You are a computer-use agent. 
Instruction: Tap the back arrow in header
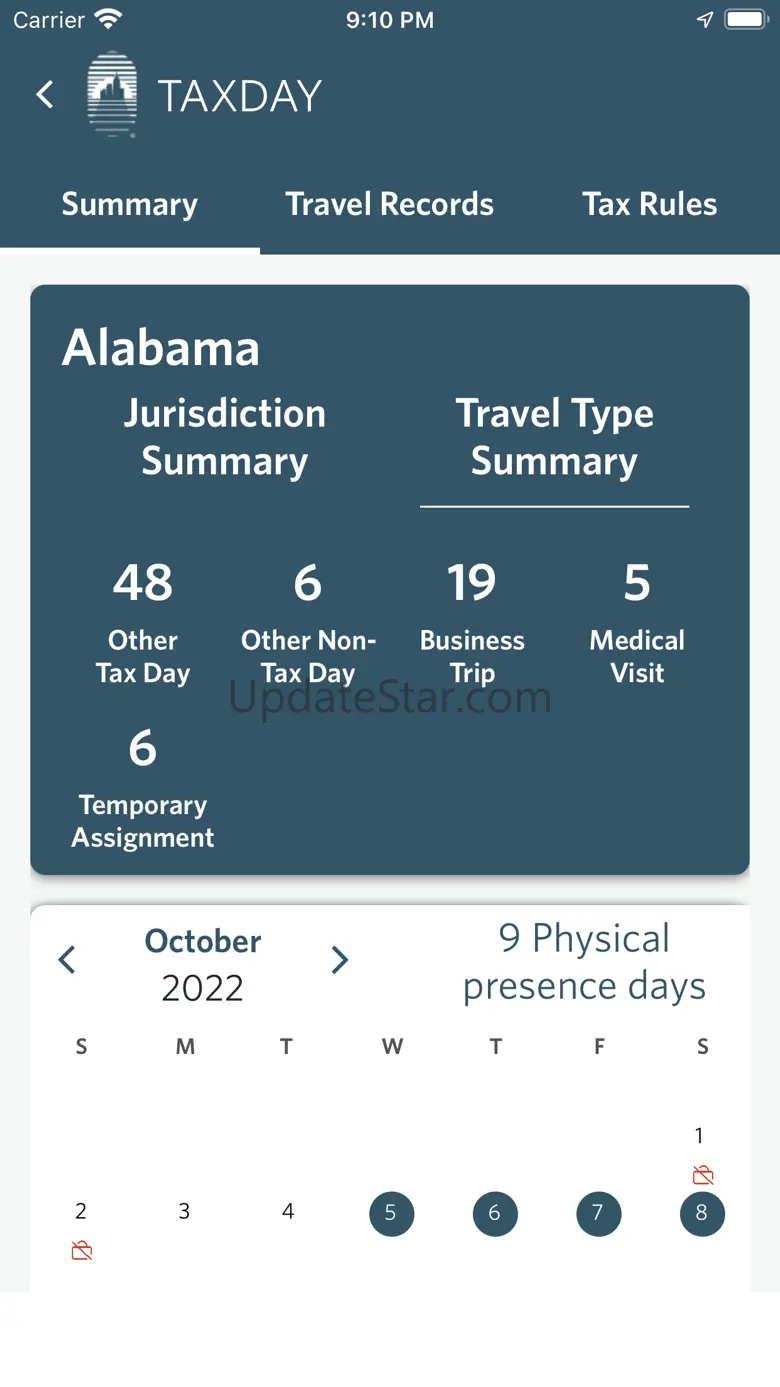coord(45,95)
